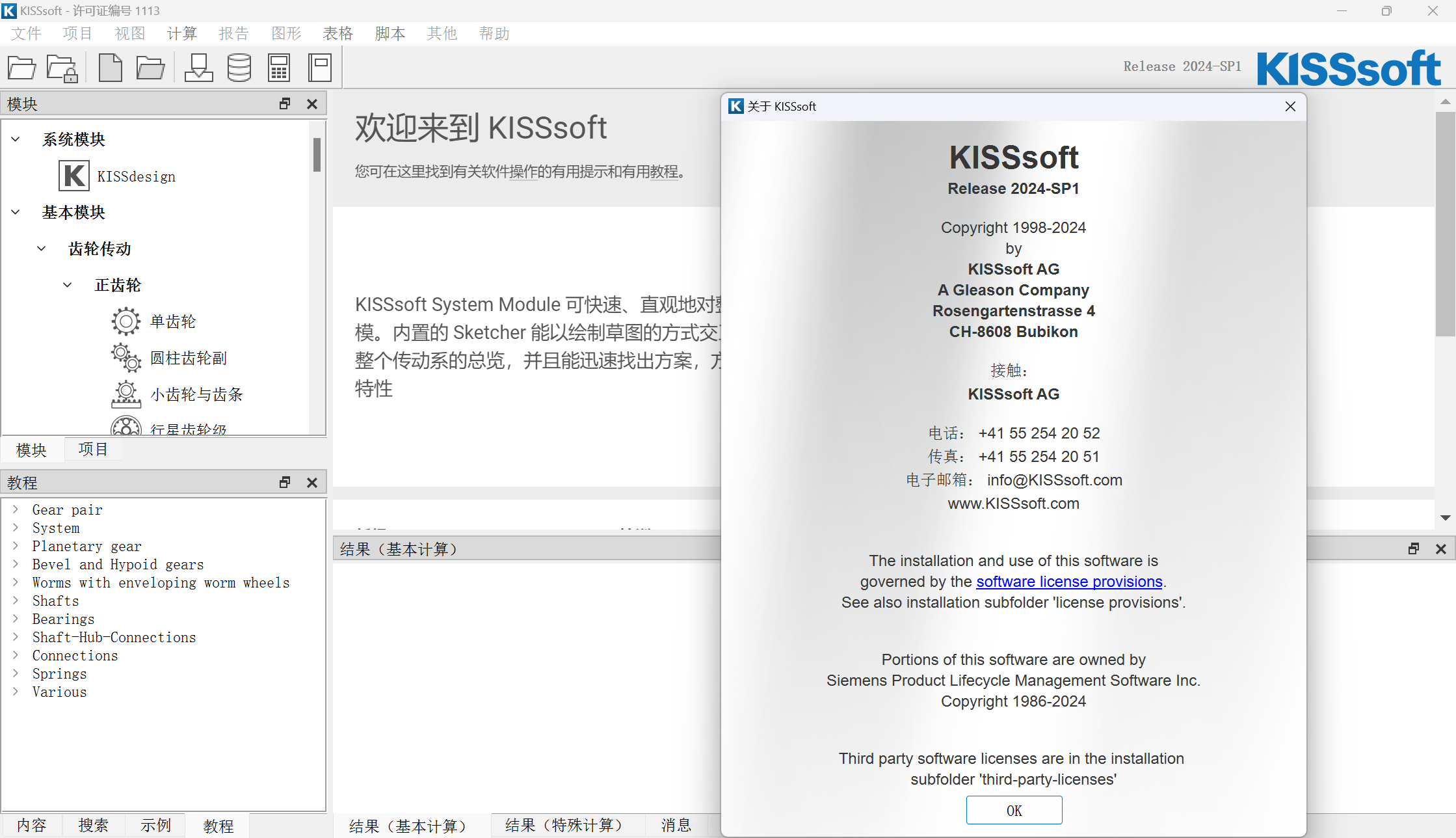
Task: Click OK in the About dialog
Action: pos(1014,810)
